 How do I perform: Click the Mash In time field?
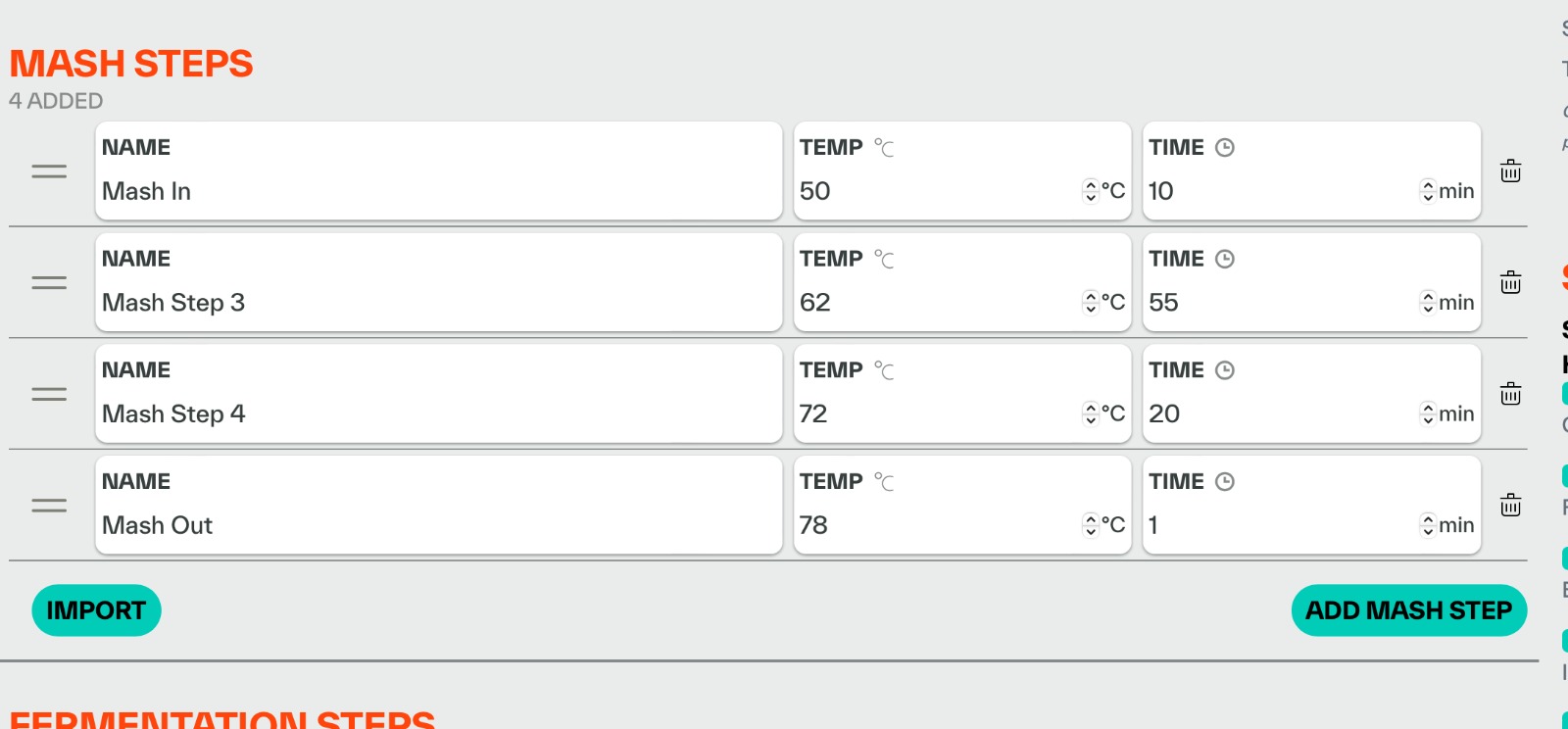coord(1279,191)
